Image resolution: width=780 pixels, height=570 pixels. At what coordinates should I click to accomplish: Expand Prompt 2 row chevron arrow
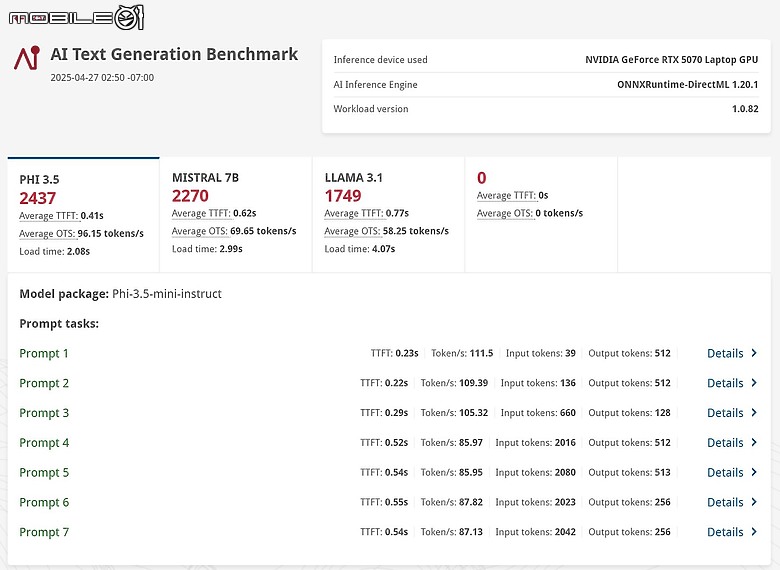pyautogui.click(x=754, y=383)
